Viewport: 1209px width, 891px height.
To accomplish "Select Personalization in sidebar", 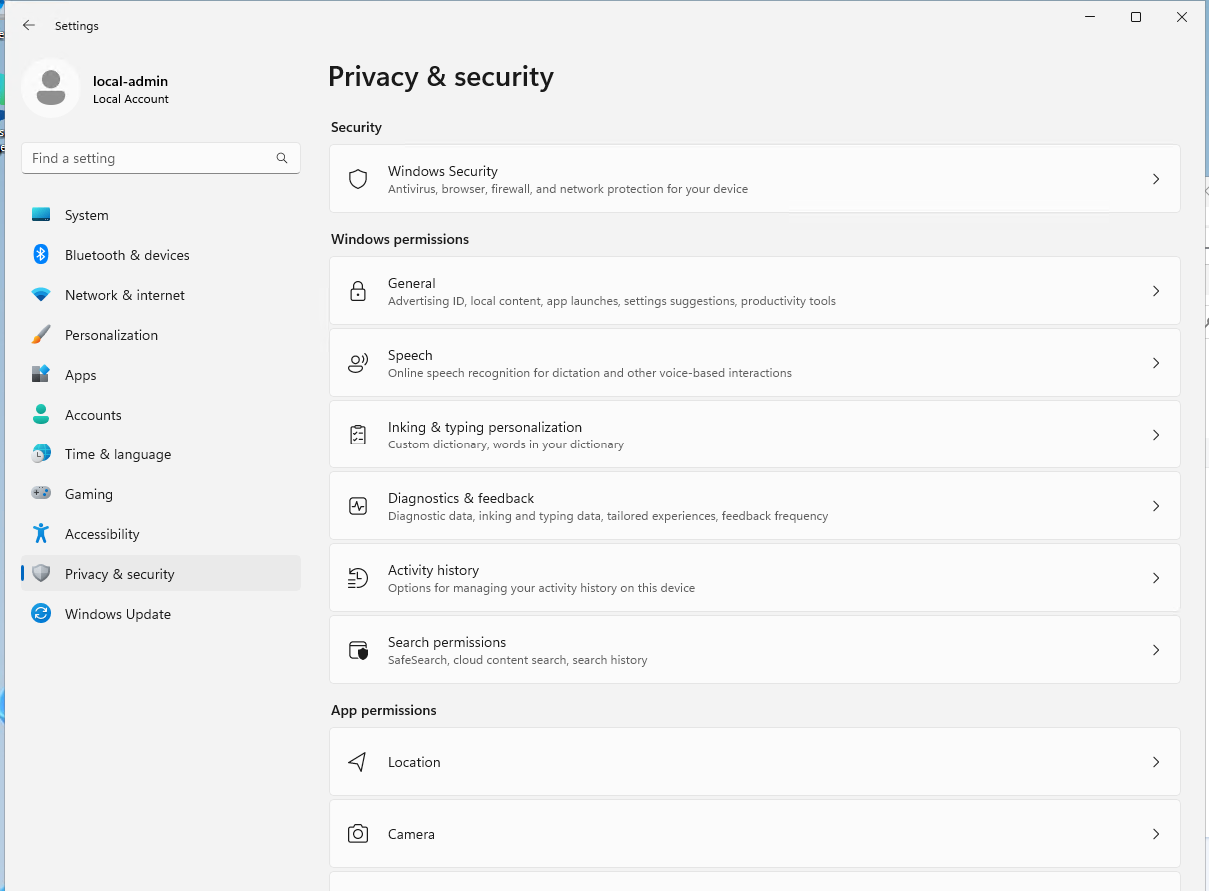I will [161, 335].
